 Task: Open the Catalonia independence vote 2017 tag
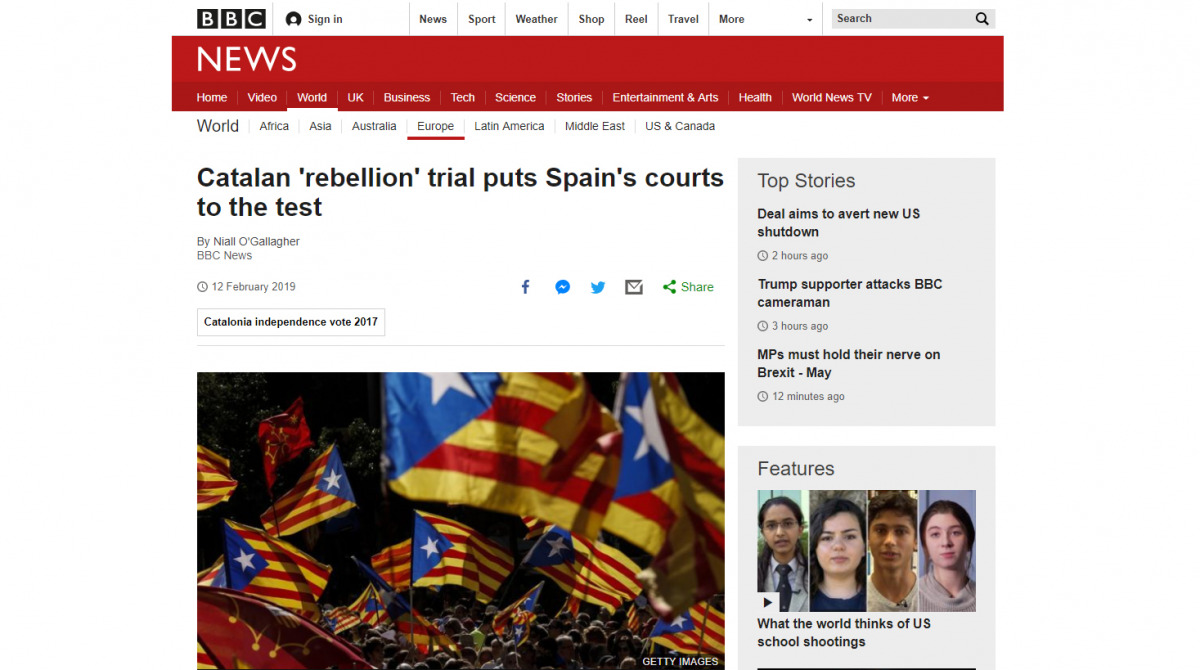coord(291,322)
